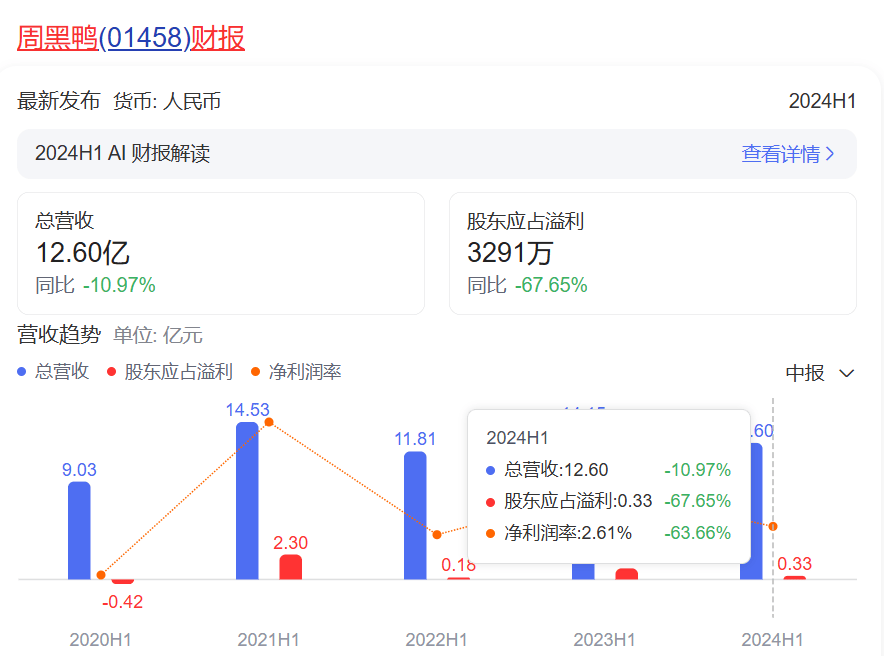Click the orange 2021H1 net margin point
Screen dimensions: 884x656
tap(269, 422)
